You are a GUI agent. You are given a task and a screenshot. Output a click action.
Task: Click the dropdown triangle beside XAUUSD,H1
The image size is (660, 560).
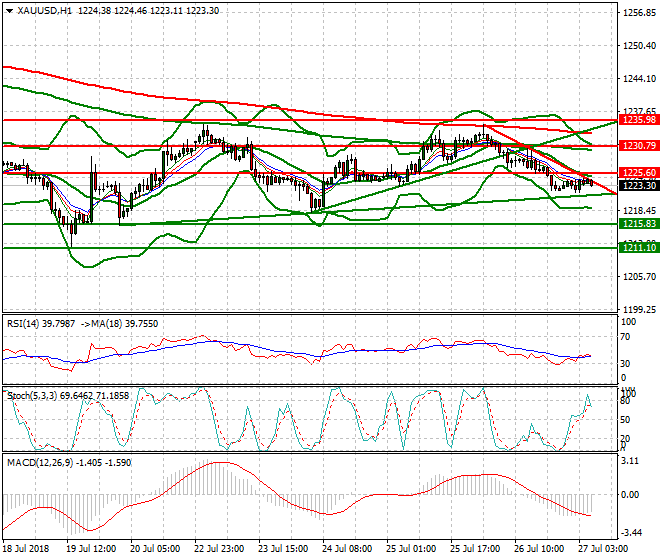[x=9, y=11]
